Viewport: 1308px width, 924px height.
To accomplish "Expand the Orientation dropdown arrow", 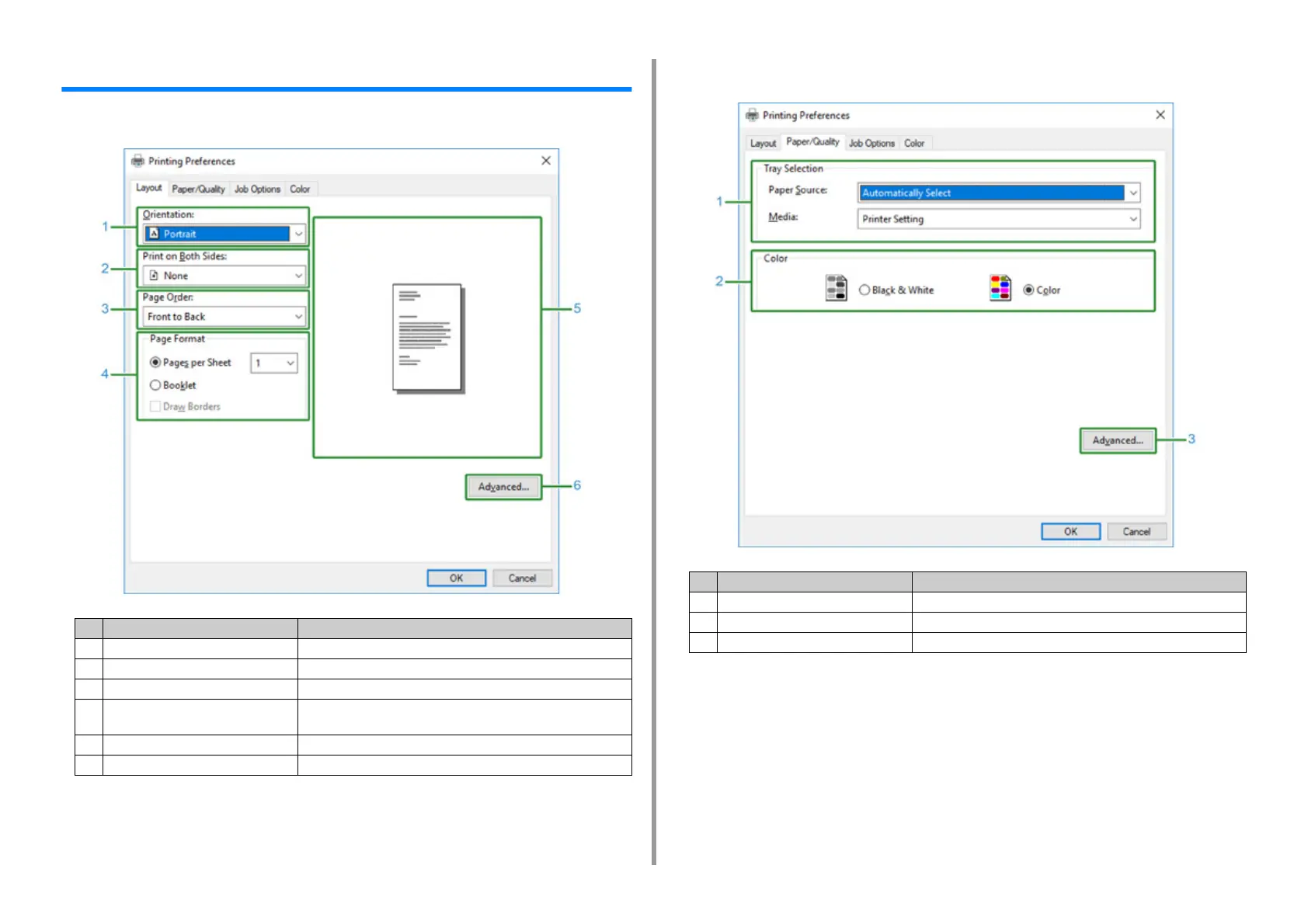I will [x=298, y=234].
